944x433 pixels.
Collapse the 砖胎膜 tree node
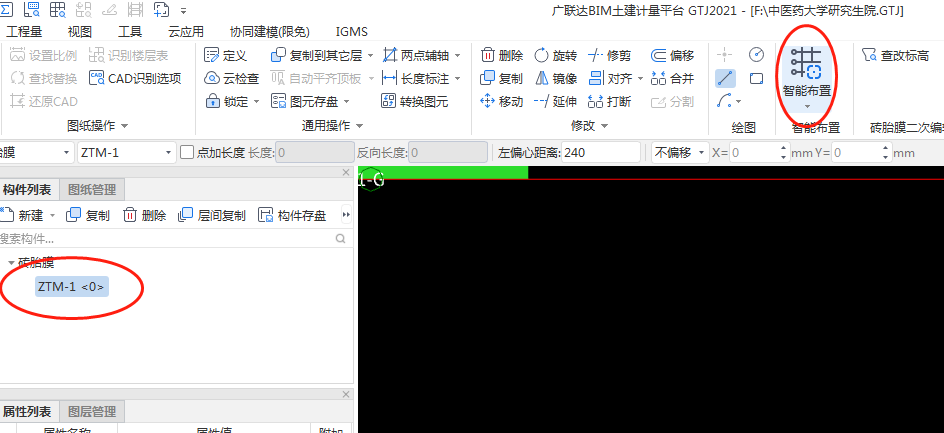(x=12, y=263)
